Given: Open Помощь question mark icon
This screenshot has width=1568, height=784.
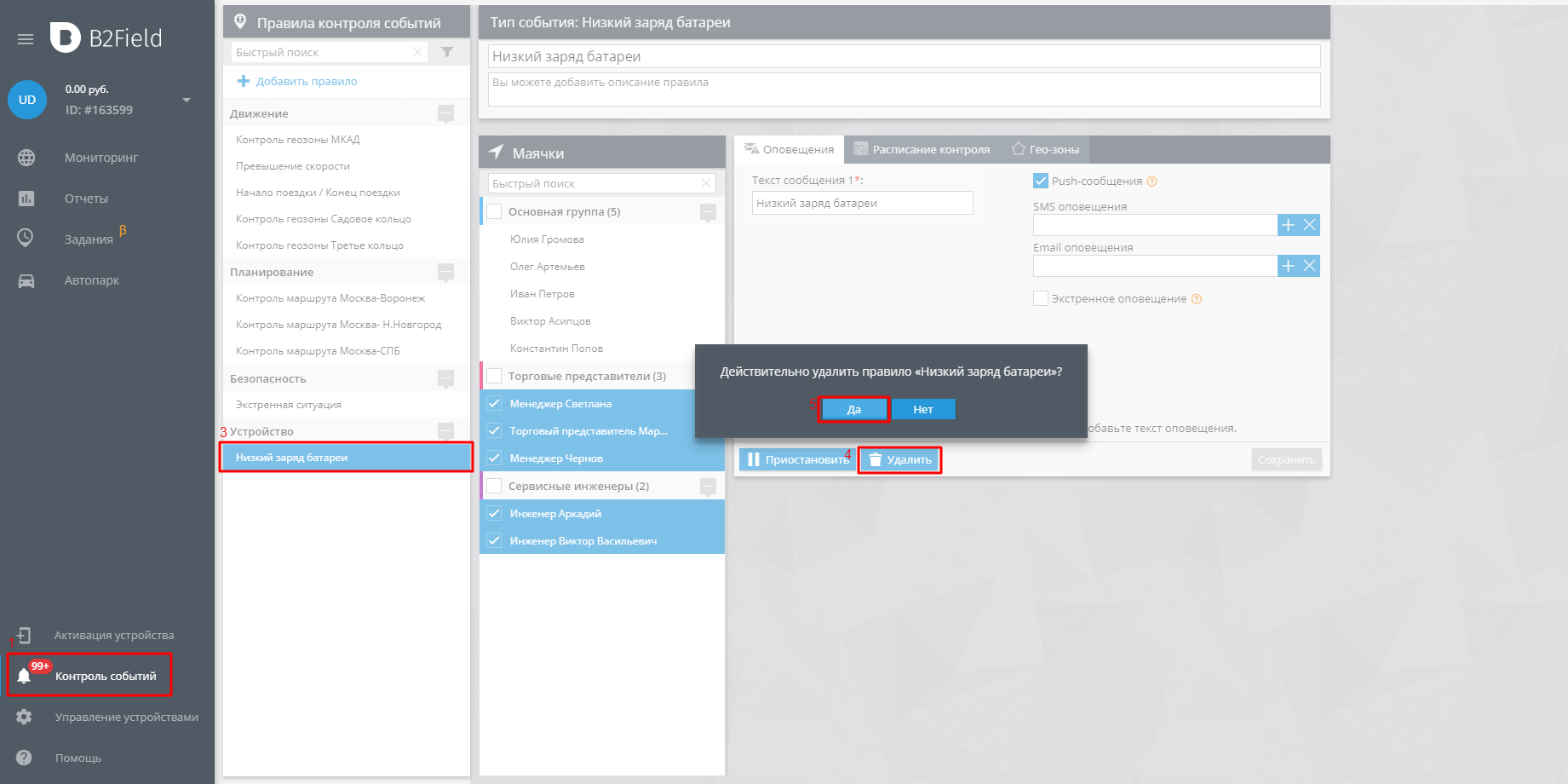Looking at the screenshot, I should tap(24, 758).
